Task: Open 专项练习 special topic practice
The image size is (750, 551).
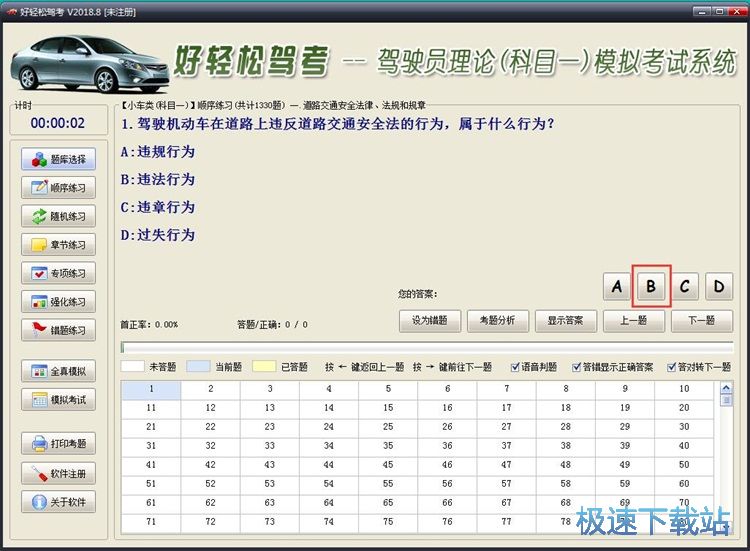Action: [x=58, y=273]
